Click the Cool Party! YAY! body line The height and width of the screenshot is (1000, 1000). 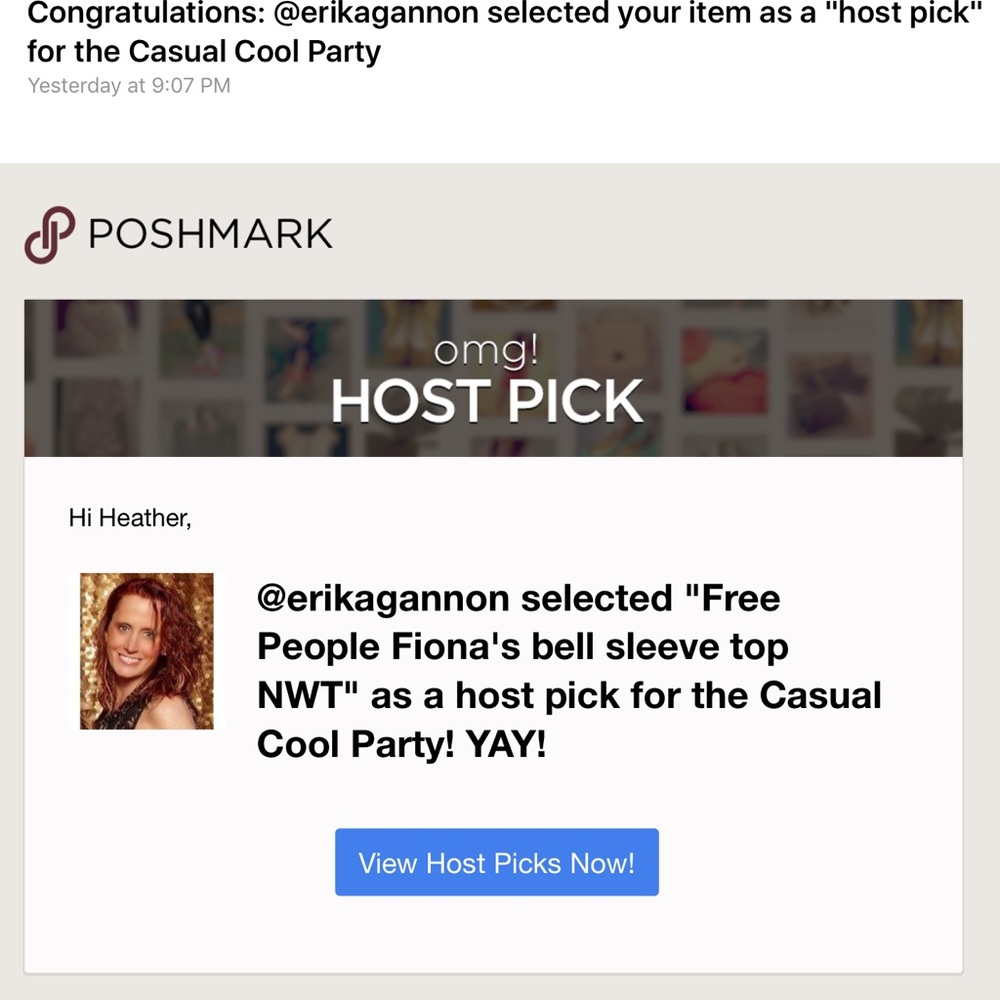(402, 743)
